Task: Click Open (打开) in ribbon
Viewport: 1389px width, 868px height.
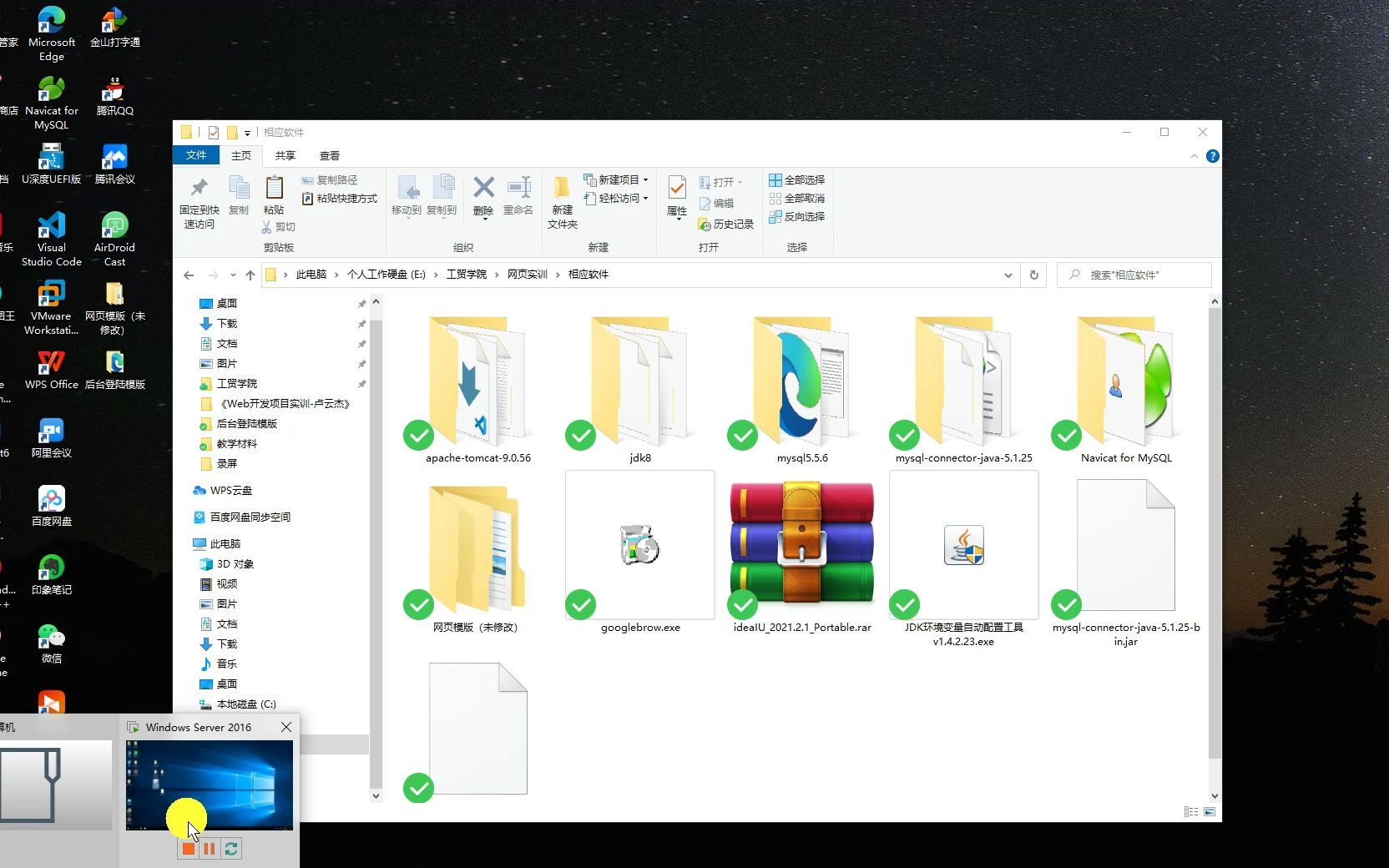Action: (720, 182)
